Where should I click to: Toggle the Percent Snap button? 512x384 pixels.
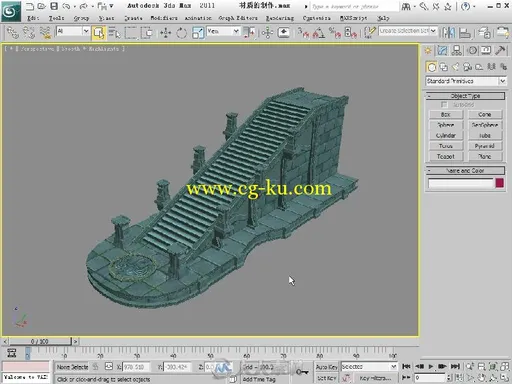coord(335,33)
